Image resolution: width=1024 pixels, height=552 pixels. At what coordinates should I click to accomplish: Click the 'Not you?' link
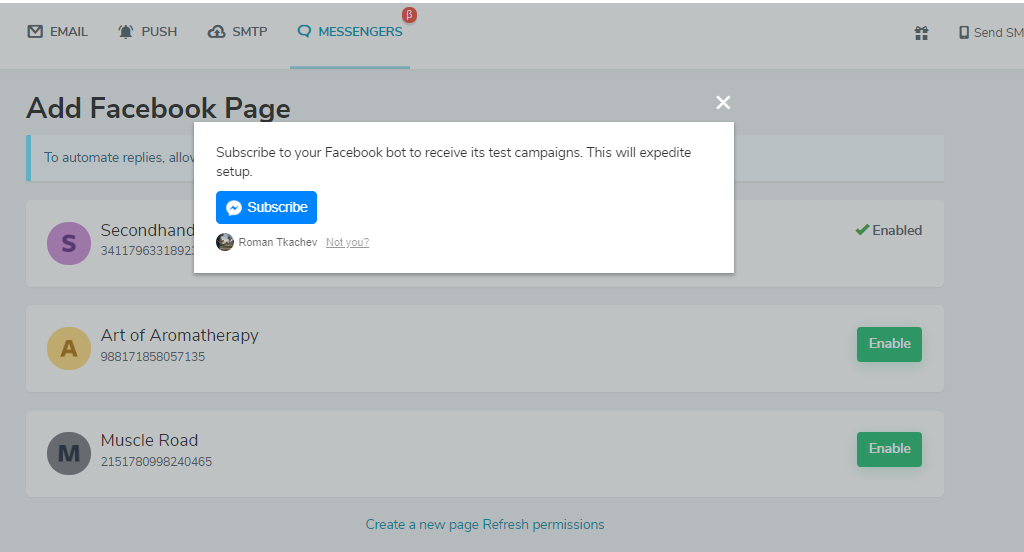(x=347, y=242)
